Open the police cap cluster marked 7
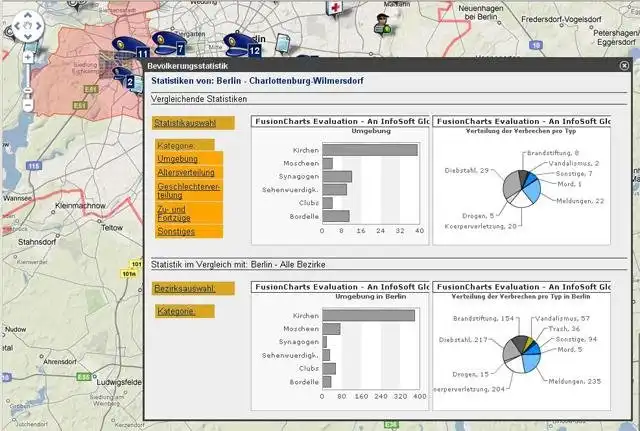The height and width of the screenshot is (431, 640). pyautogui.click(x=169, y=44)
